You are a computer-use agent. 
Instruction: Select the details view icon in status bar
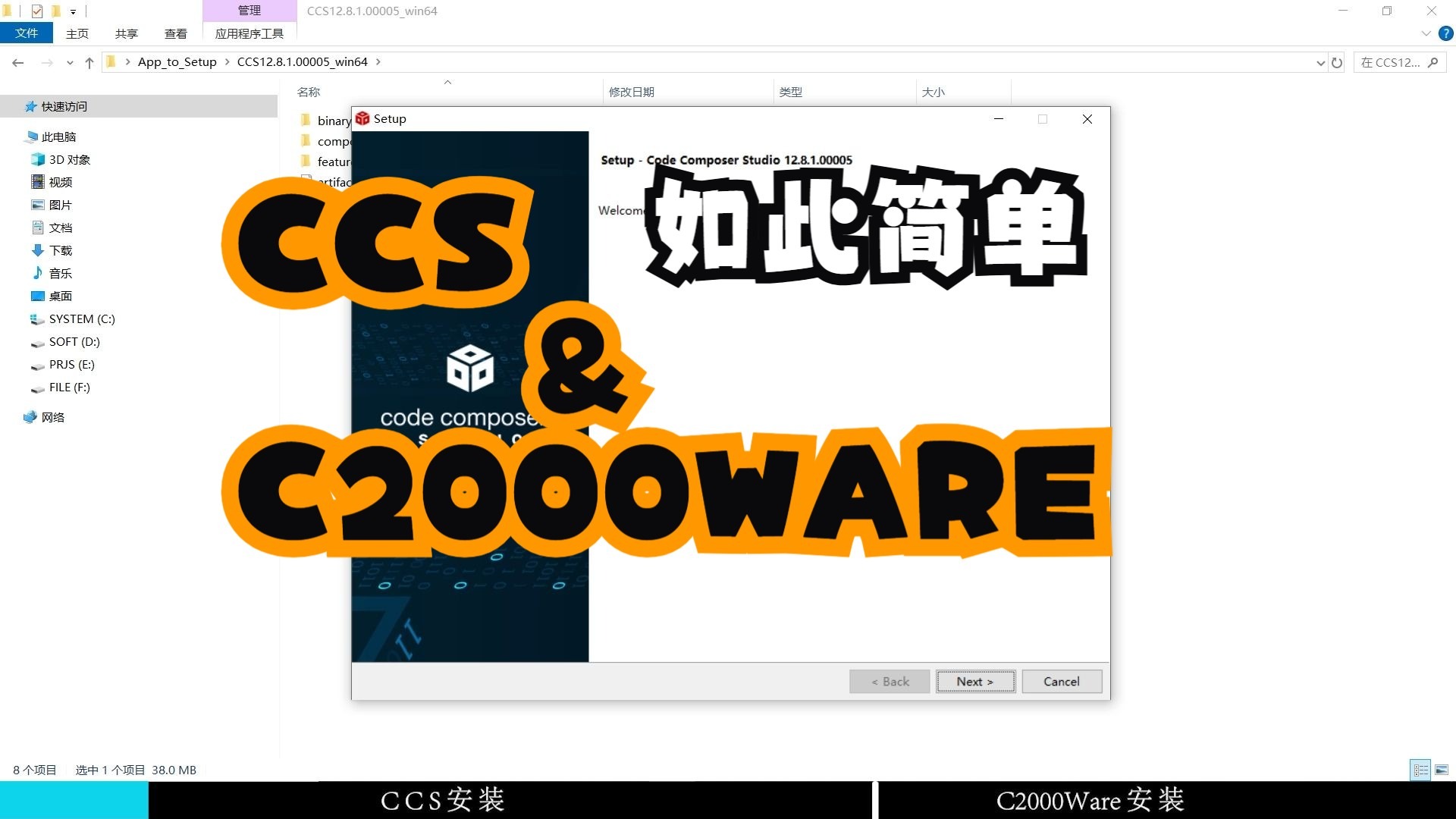pyautogui.click(x=1420, y=769)
